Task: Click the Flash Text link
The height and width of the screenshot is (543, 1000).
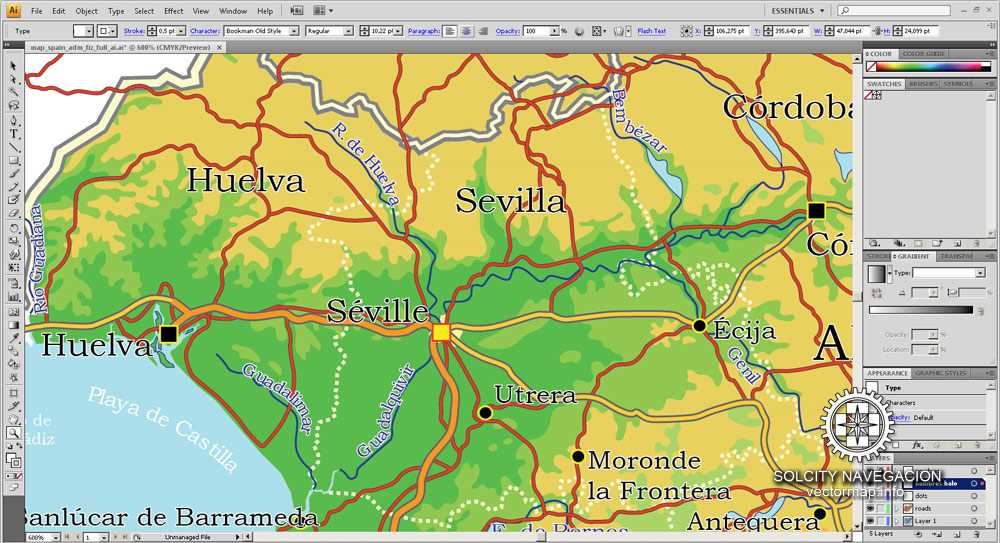Action: pyautogui.click(x=651, y=31)
